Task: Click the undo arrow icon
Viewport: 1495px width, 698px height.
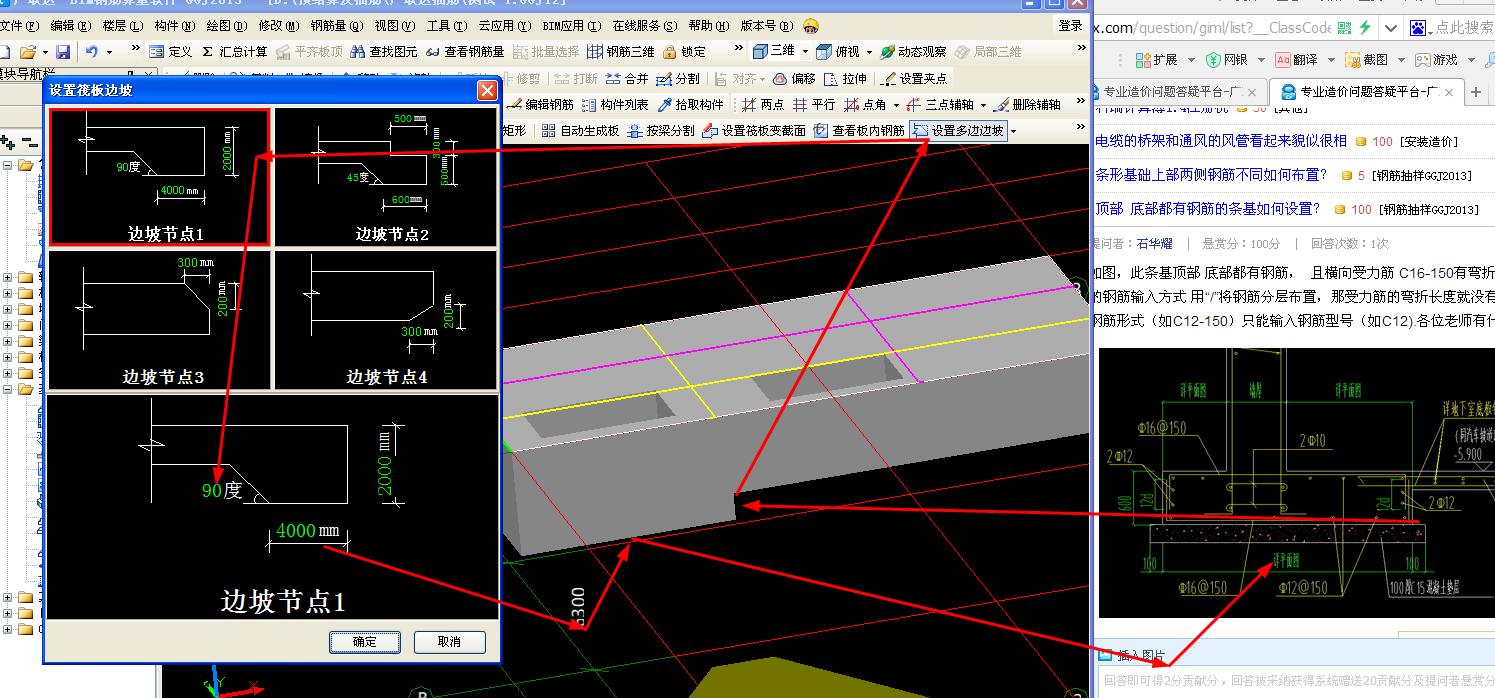Action: (92, 51)
